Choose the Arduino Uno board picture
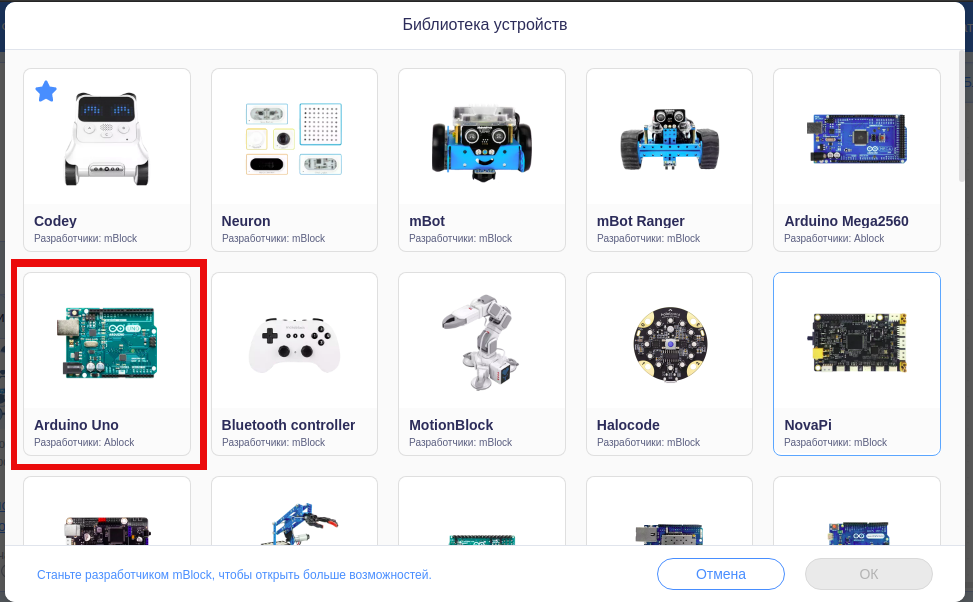This screenshot has height=602, width=973. (107, 342)
